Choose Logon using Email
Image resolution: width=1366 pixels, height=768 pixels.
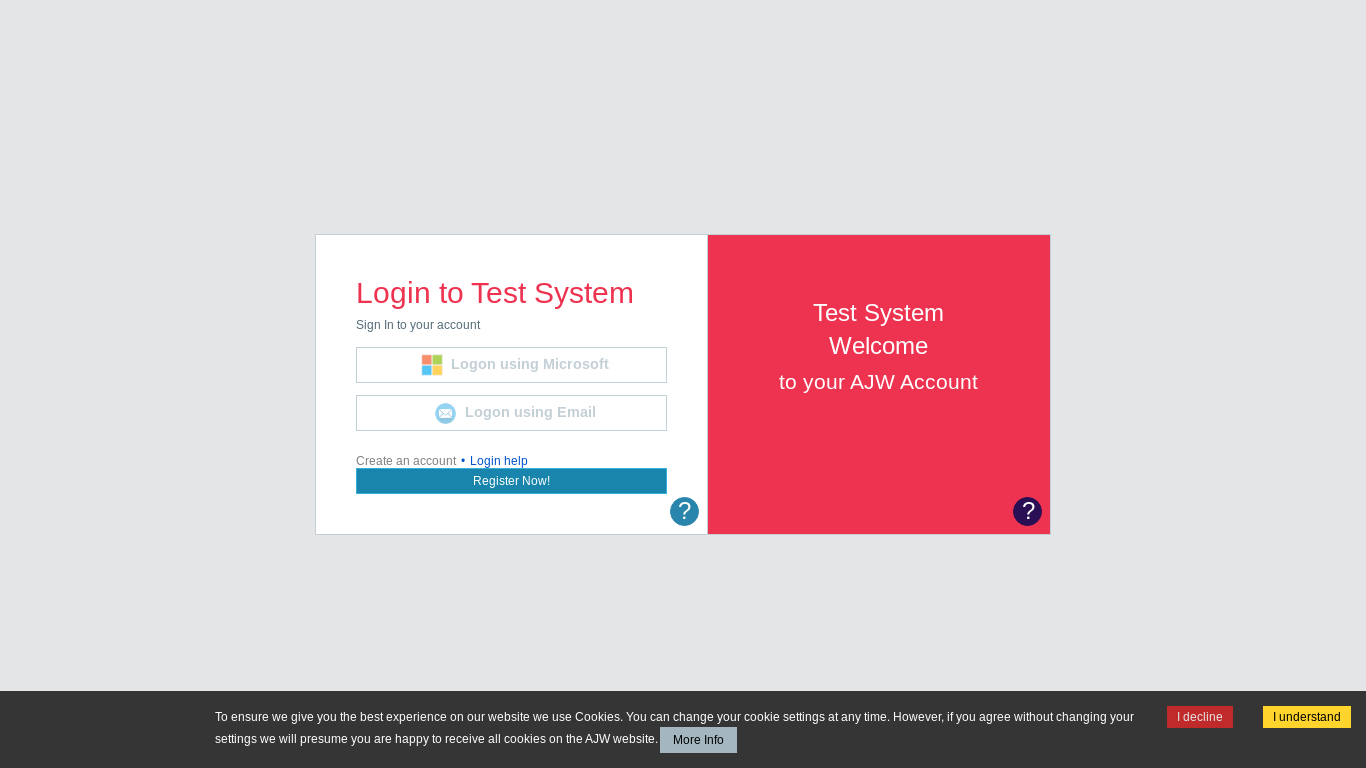pyautogui.click(x=511, y=413)
